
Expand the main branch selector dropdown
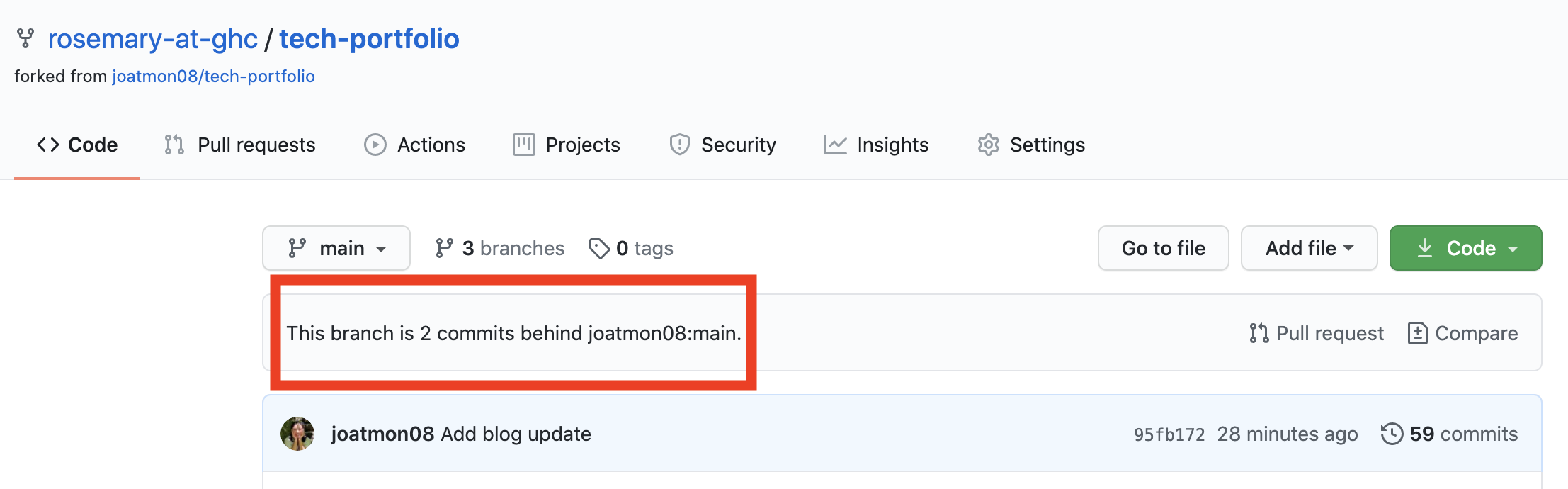point(336,248)
